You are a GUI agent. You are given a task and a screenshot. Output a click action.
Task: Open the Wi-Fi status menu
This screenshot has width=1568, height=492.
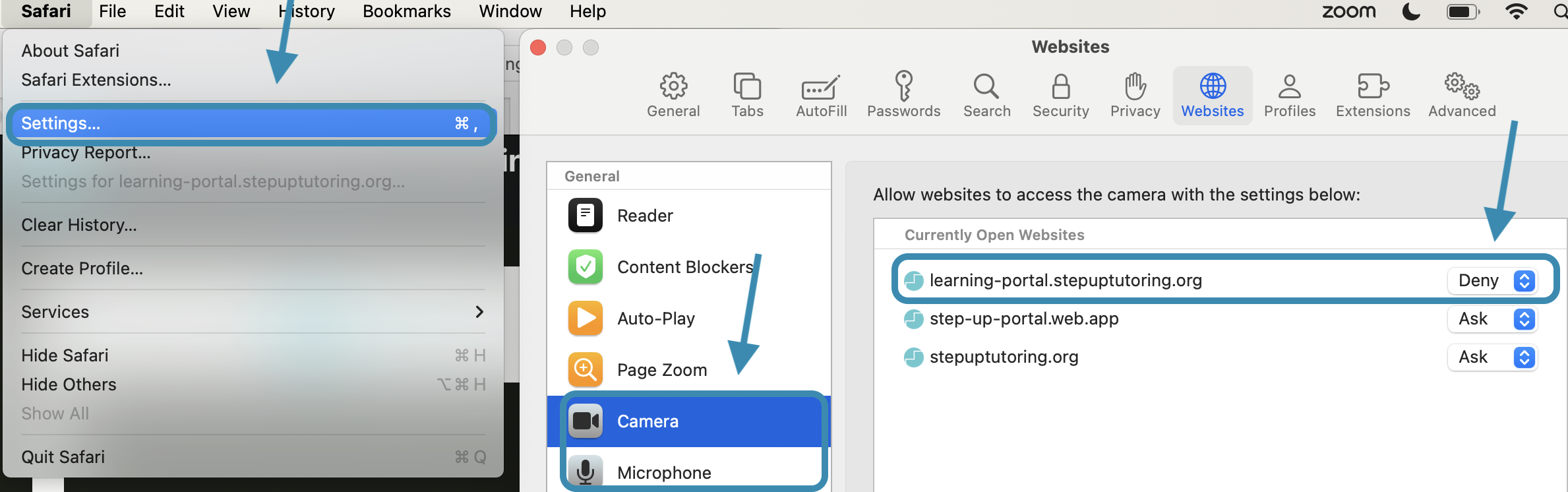point(1517,11)
